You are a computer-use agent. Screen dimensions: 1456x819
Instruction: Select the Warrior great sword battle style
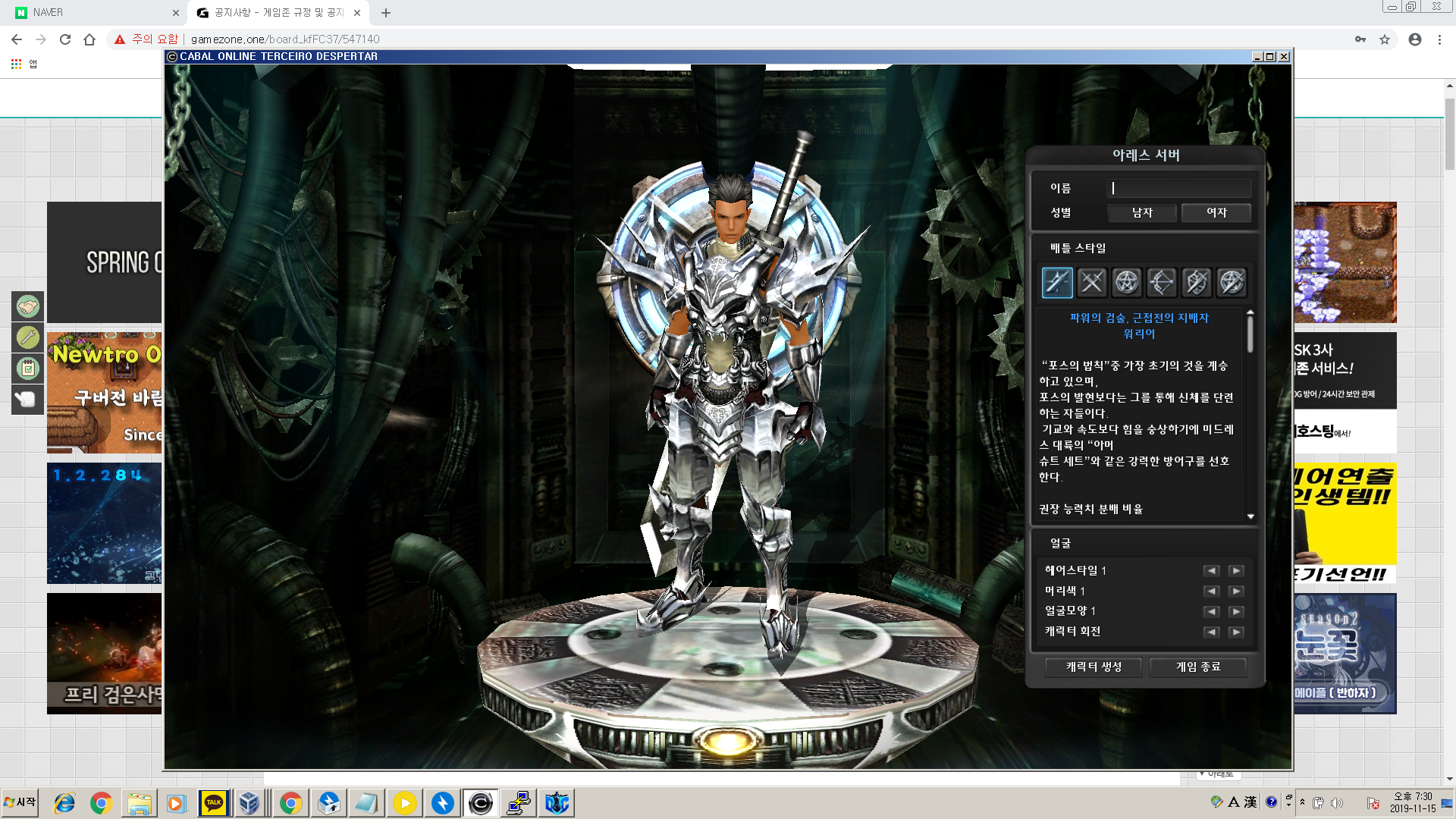[1057, 282]
